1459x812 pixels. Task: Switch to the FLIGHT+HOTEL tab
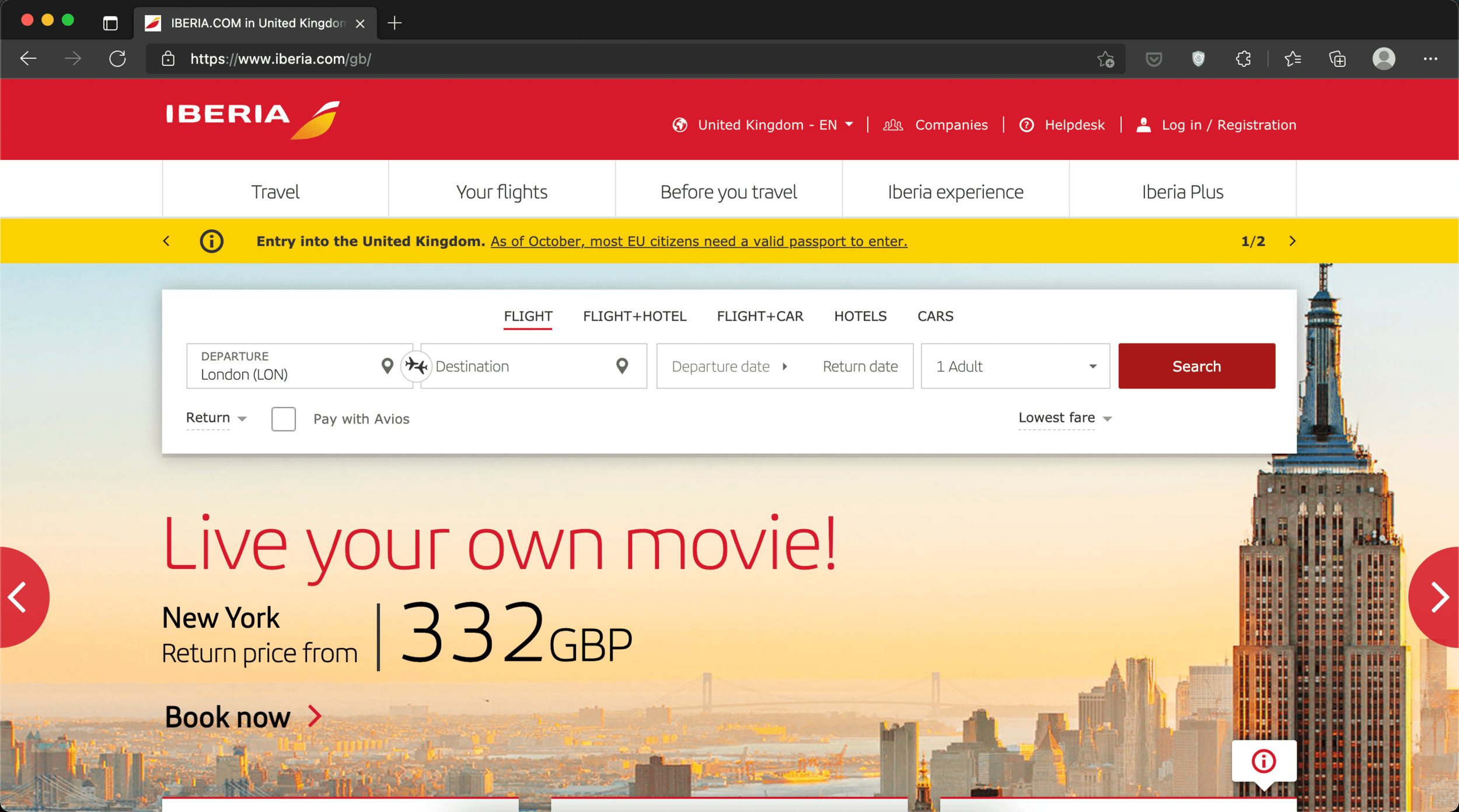tap(634, 316)
